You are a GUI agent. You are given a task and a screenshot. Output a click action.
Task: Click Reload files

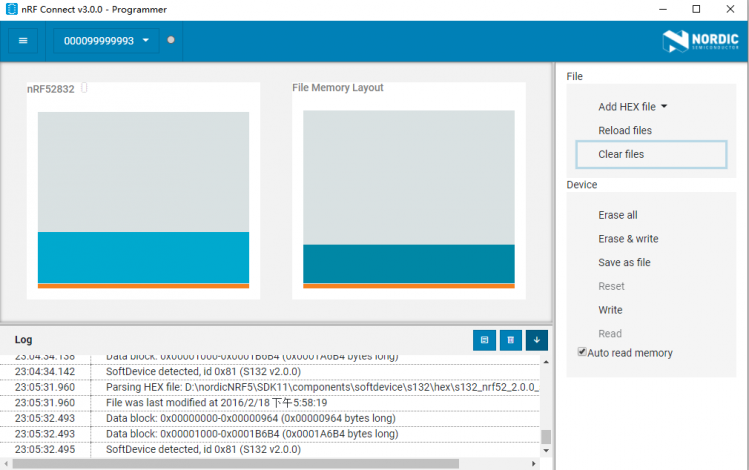tap(625, 130)
